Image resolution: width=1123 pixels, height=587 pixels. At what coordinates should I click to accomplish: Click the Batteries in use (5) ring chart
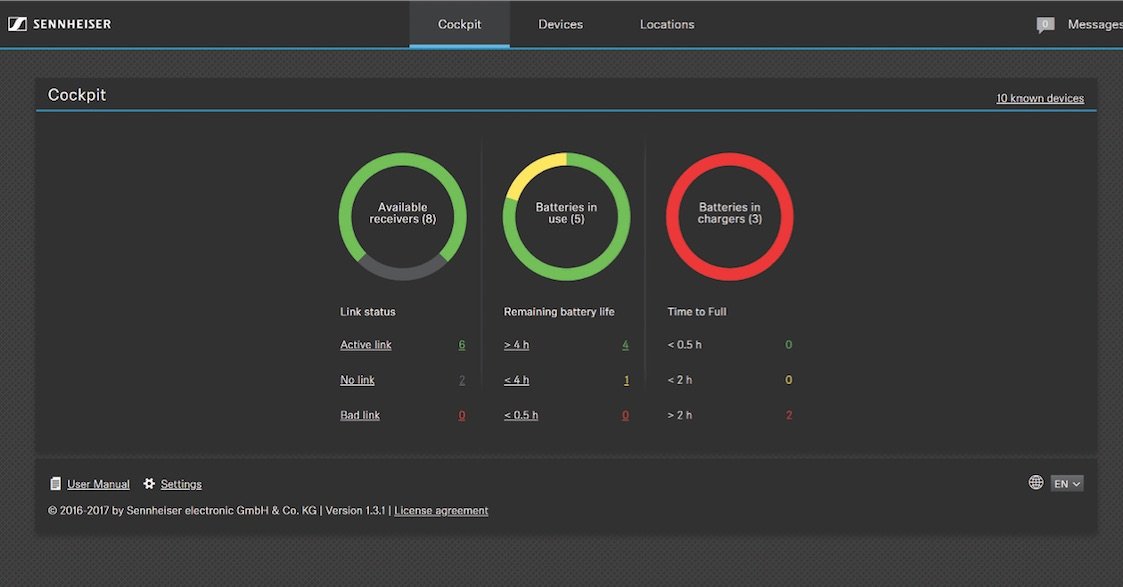click(x=567, y=216)
